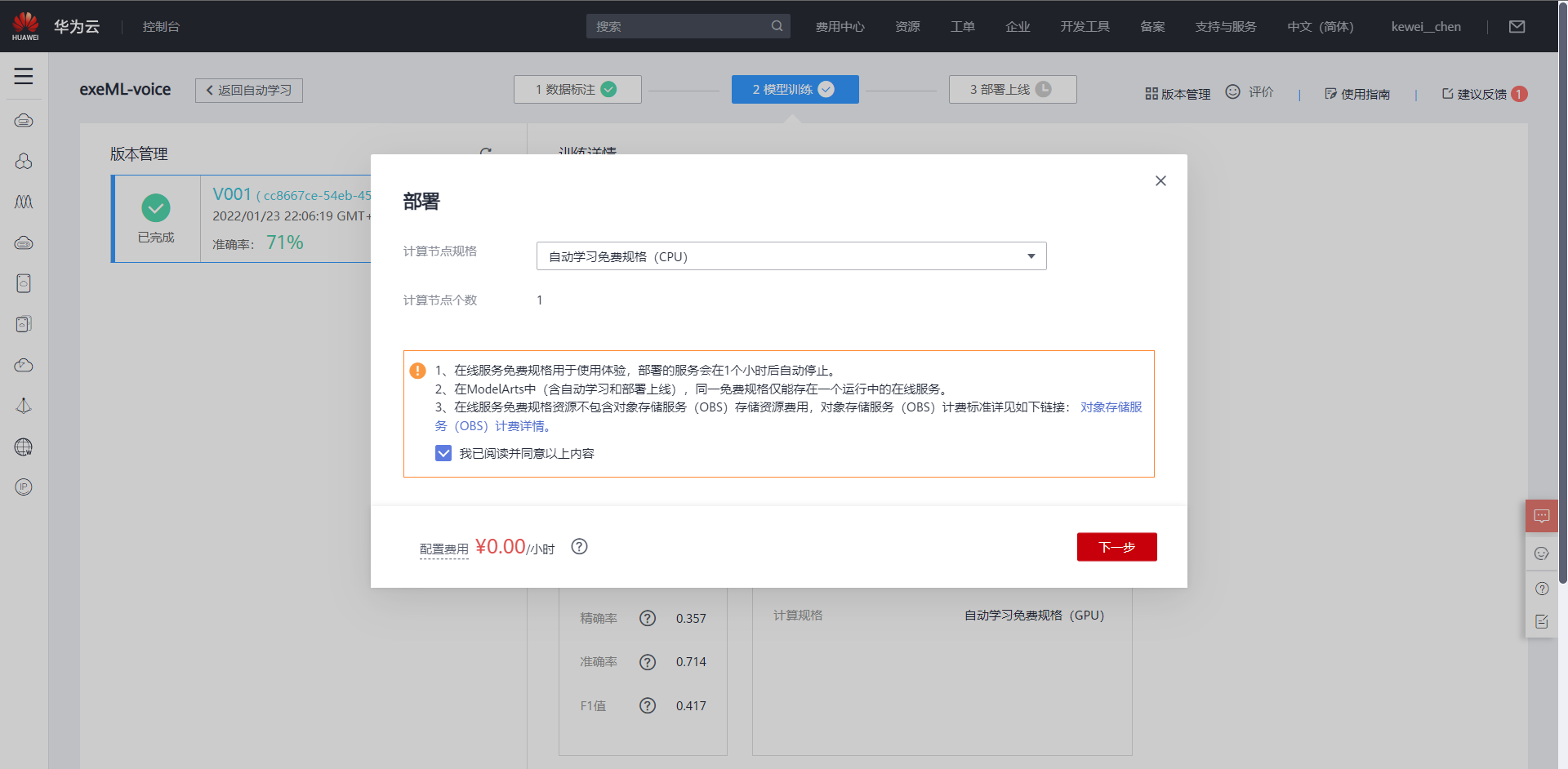
Task: Select the V001 version card
Action: click(242, 219)
